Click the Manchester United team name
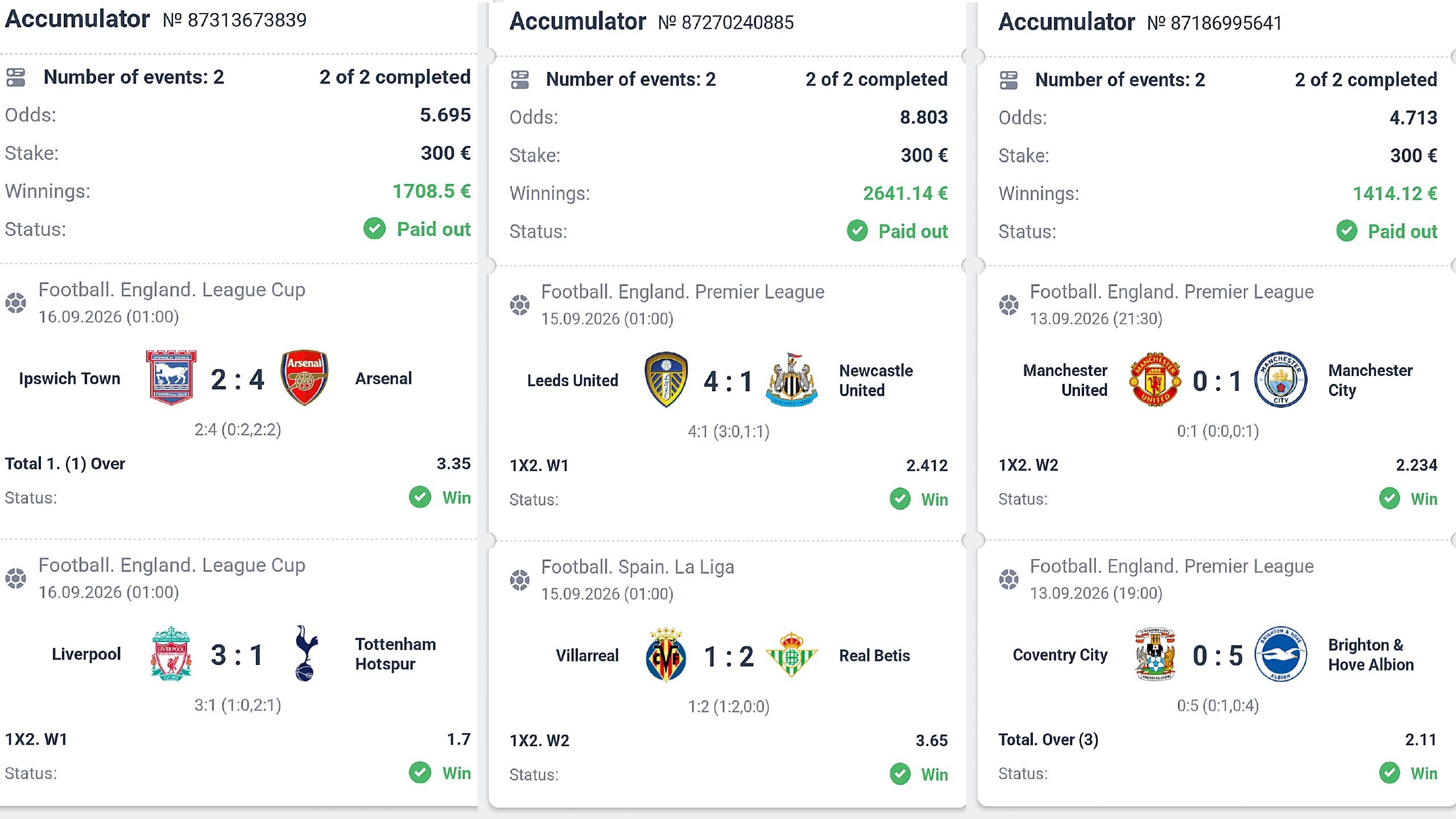 [1065, 380]
